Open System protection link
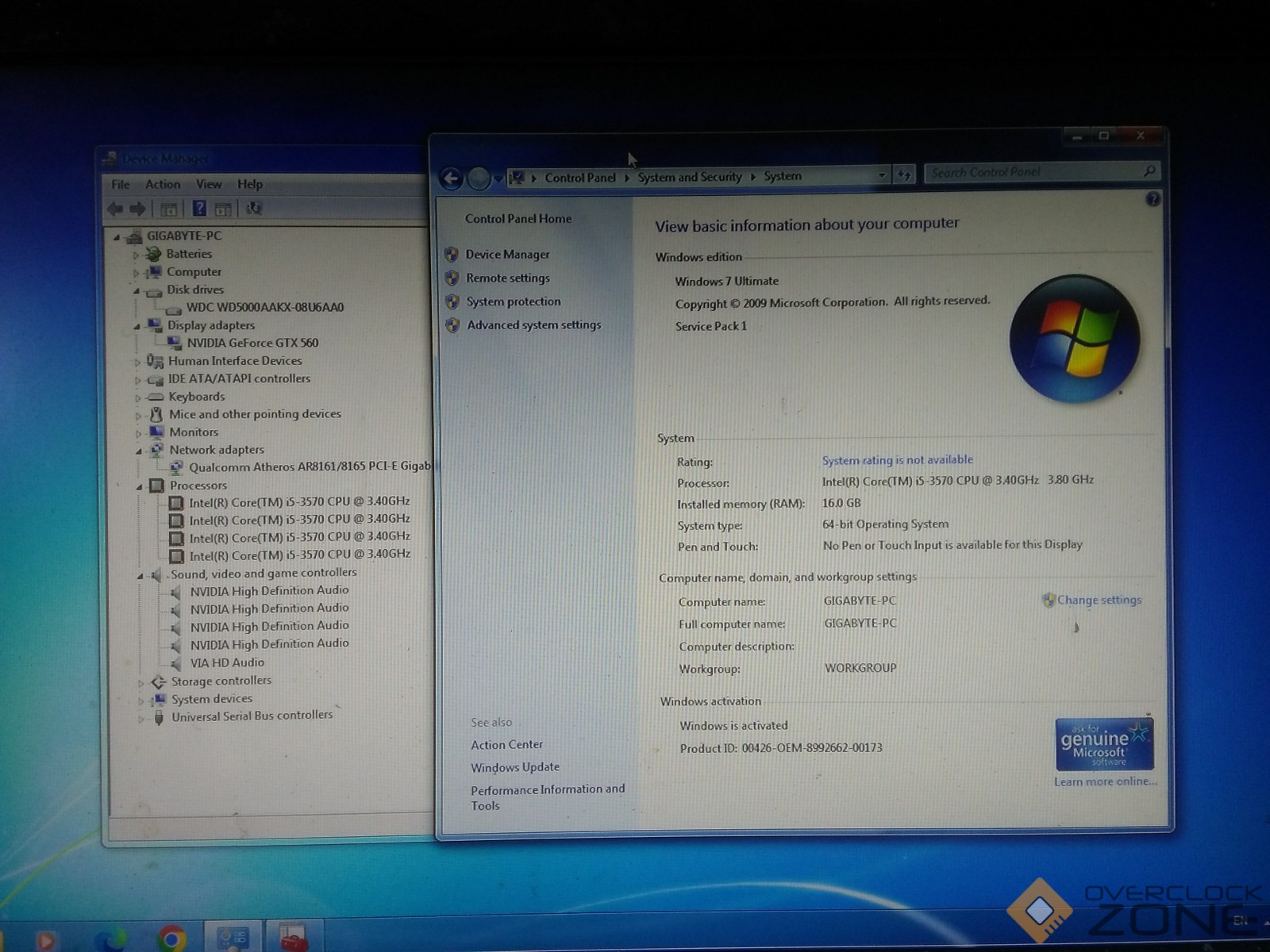 pos(514,301)
